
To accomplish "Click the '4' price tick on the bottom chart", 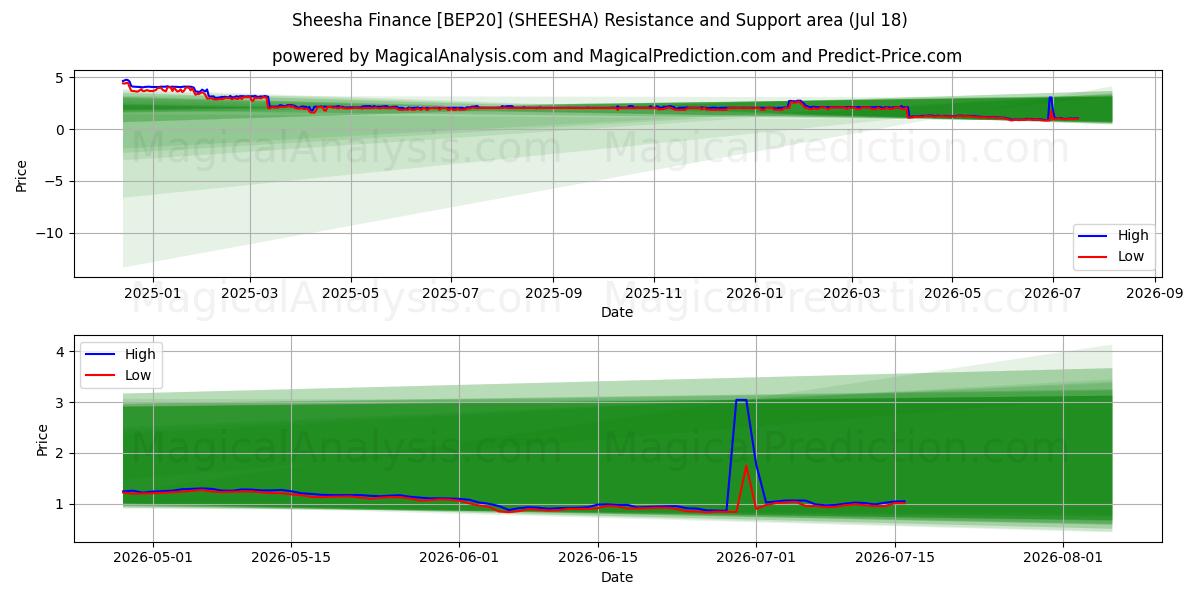I will [61, 352].
